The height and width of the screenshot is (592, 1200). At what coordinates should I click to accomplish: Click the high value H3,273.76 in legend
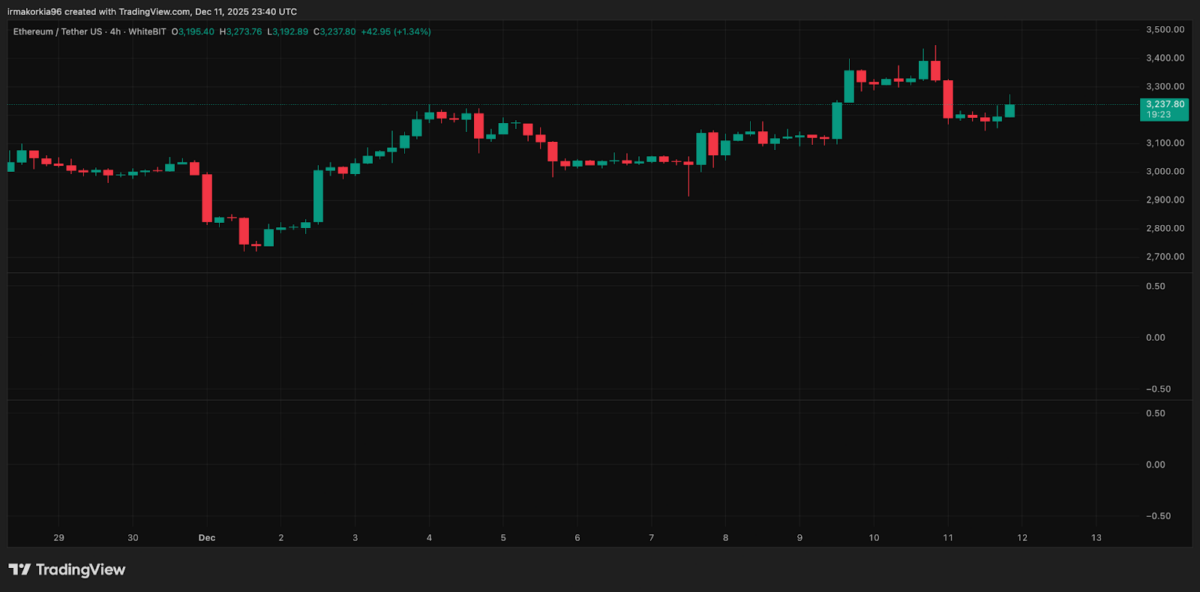point(242,31)
